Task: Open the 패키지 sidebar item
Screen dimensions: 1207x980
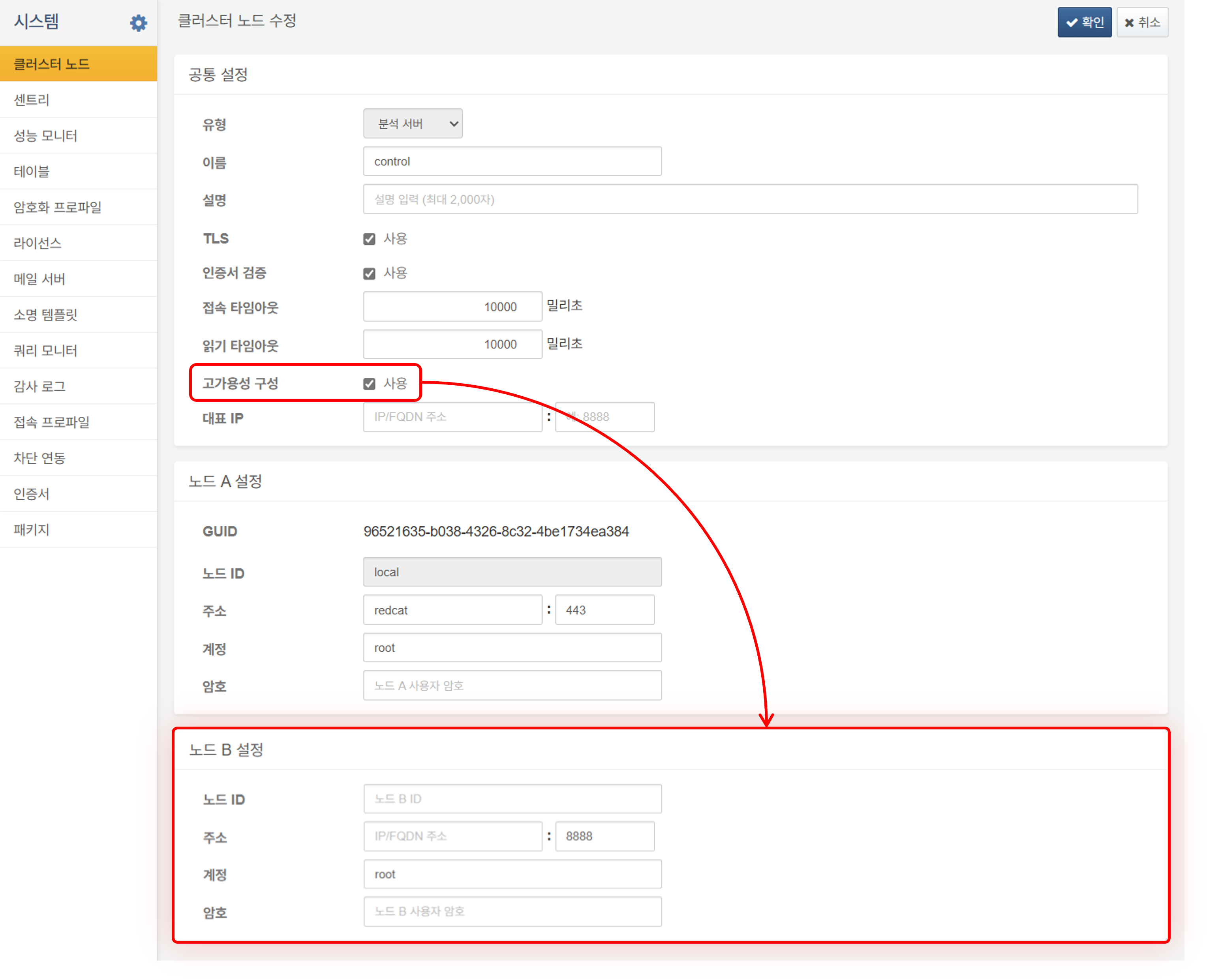Action: coord(32,530)
